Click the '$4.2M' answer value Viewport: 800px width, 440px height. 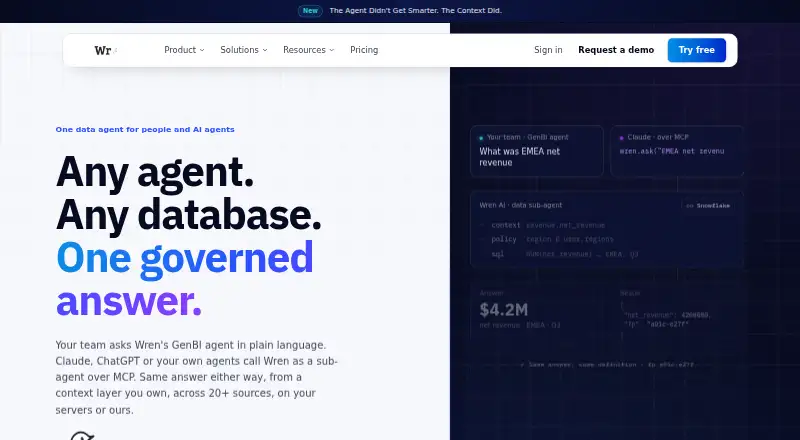(x=504, y=310)
